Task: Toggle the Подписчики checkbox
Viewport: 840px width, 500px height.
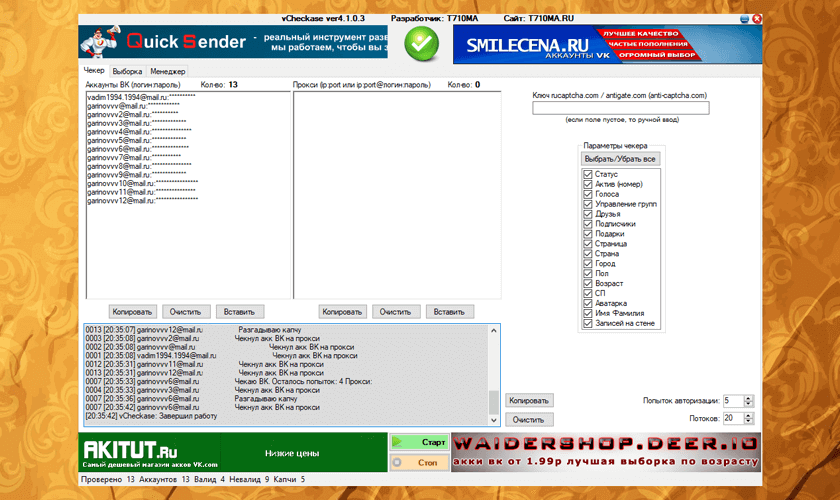Action: pyautogui.click(x=588, y=223)
